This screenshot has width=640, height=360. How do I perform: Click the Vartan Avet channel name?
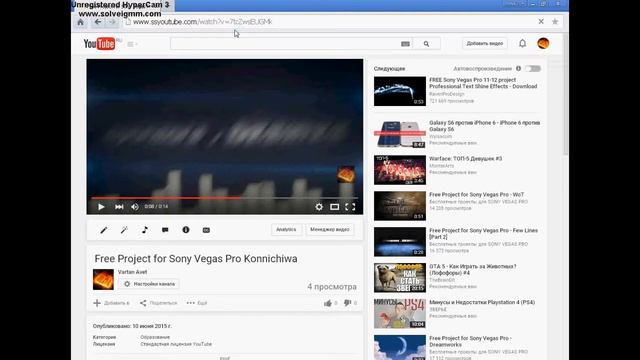tap(132, 272)
